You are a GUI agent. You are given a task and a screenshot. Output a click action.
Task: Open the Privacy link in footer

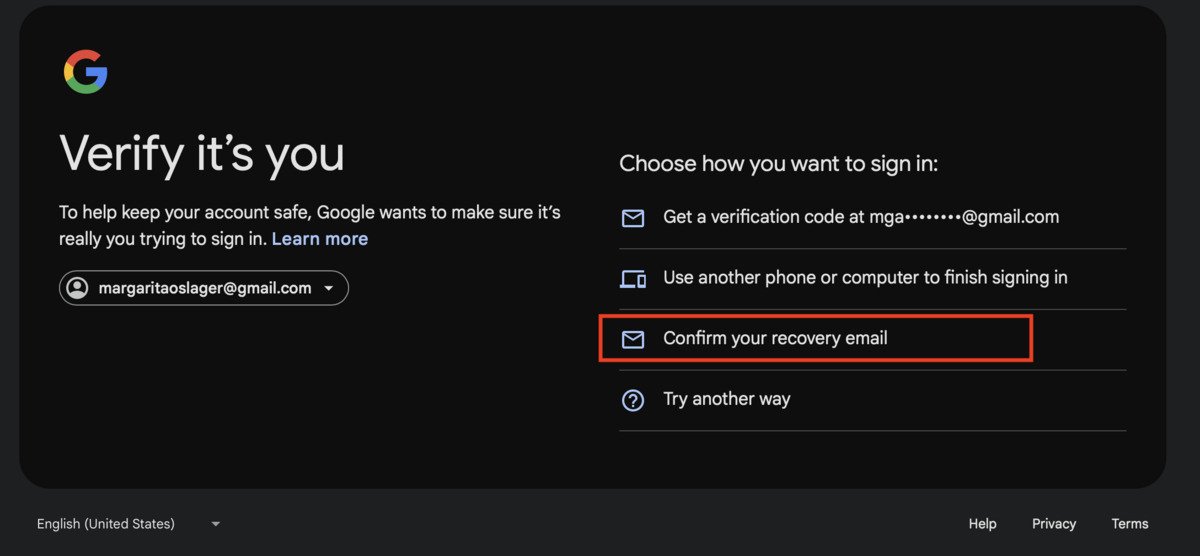[1054, 524]
